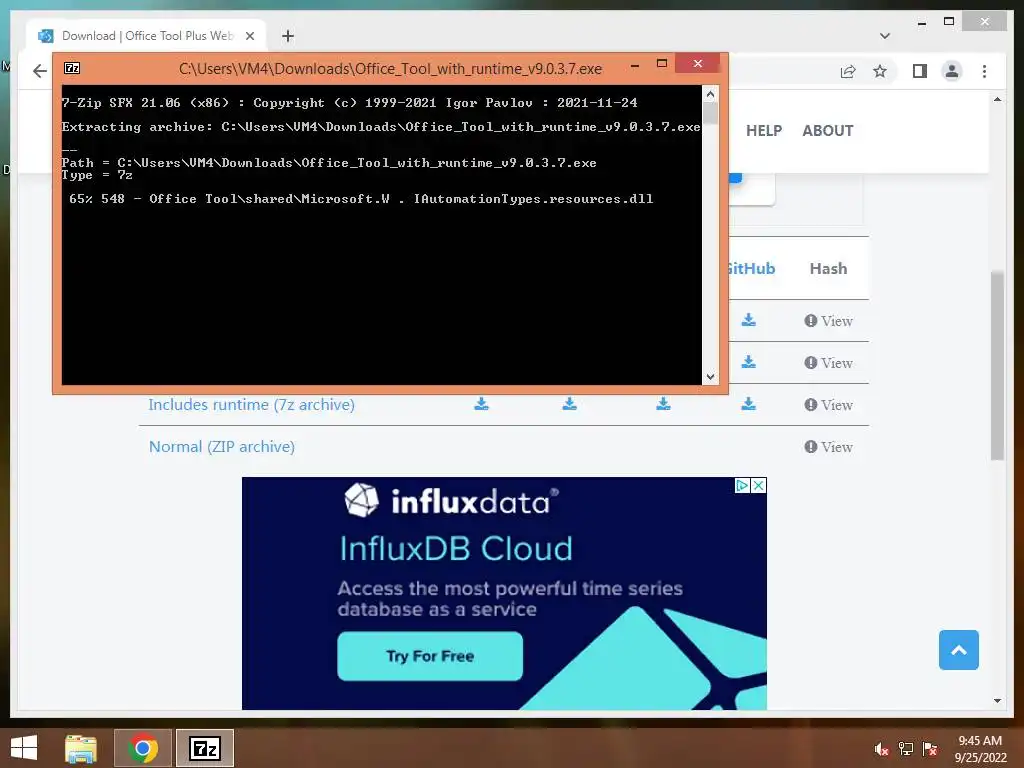
Task: Switch to 7-Zip extractor in taskbar
Action: 204,748
